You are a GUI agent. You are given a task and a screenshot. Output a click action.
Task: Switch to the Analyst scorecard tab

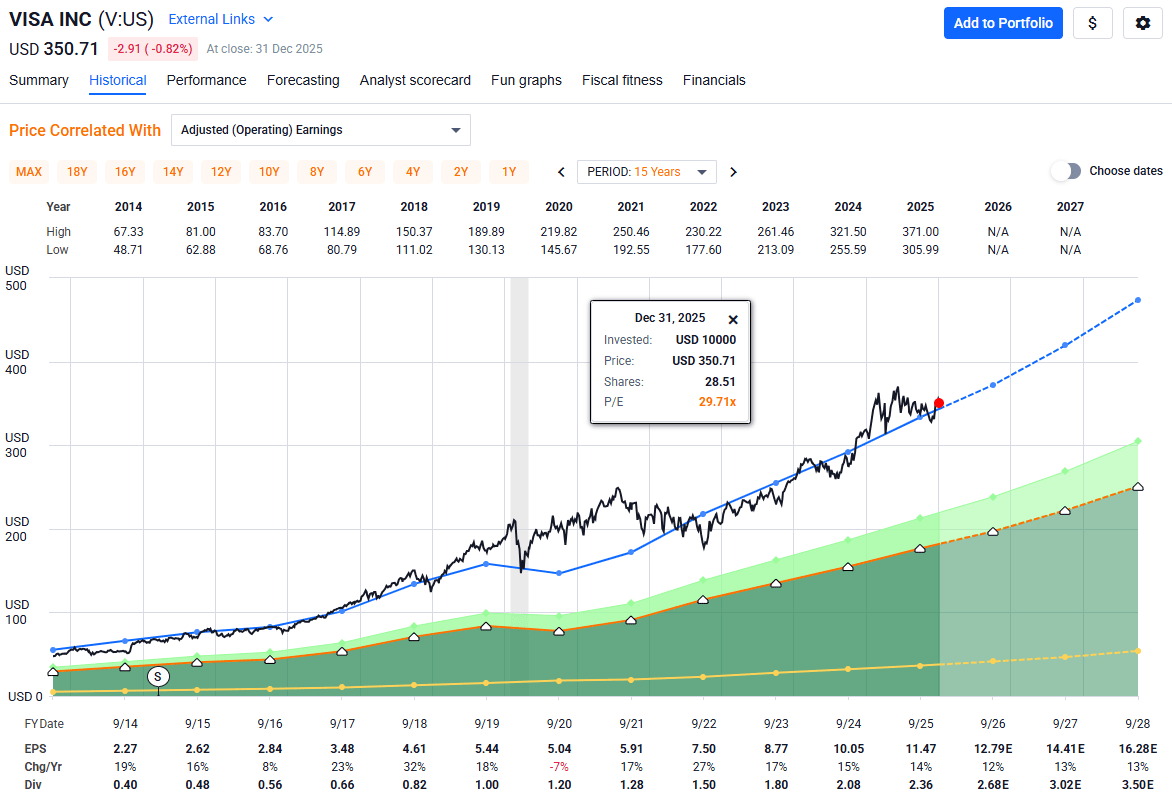(x=415, y=80)
